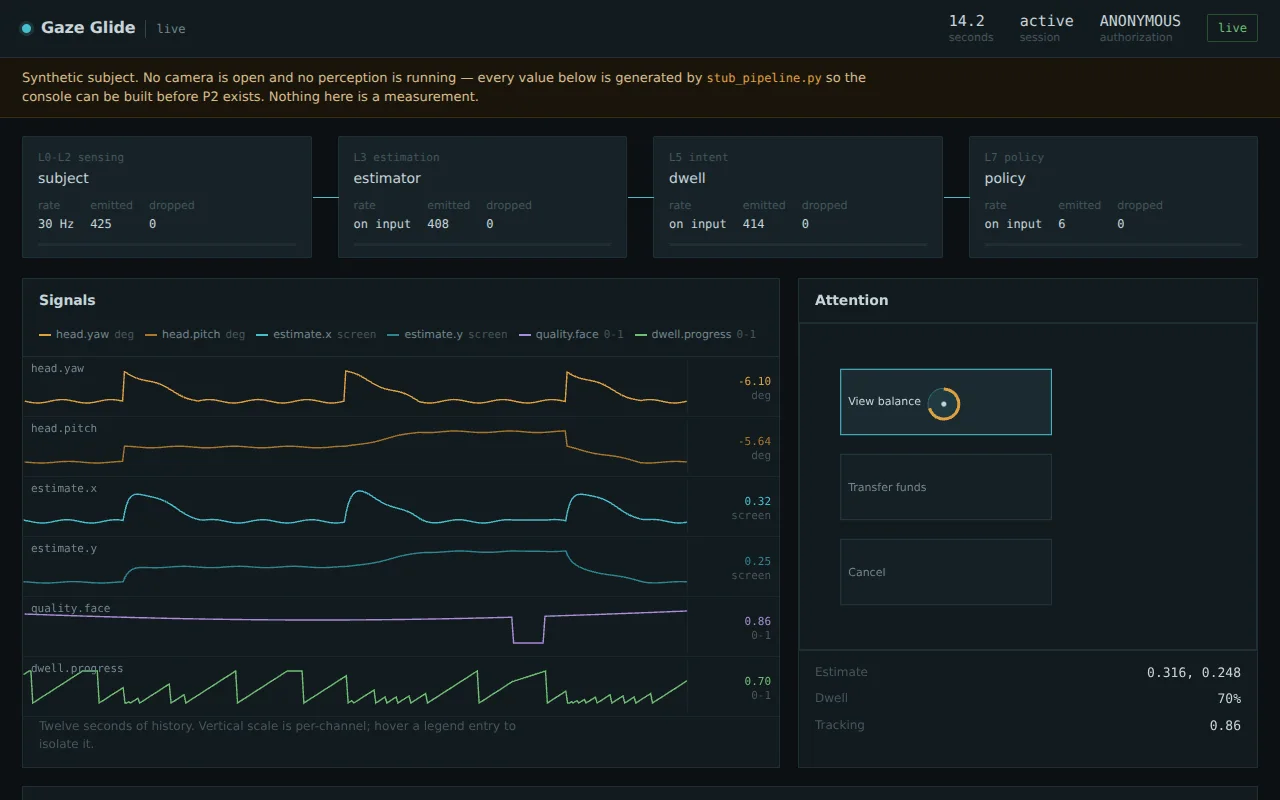Isolate the dwell.progress legend entry
The width and height of the screenshot is (1280, 800).
click(695, 334)
